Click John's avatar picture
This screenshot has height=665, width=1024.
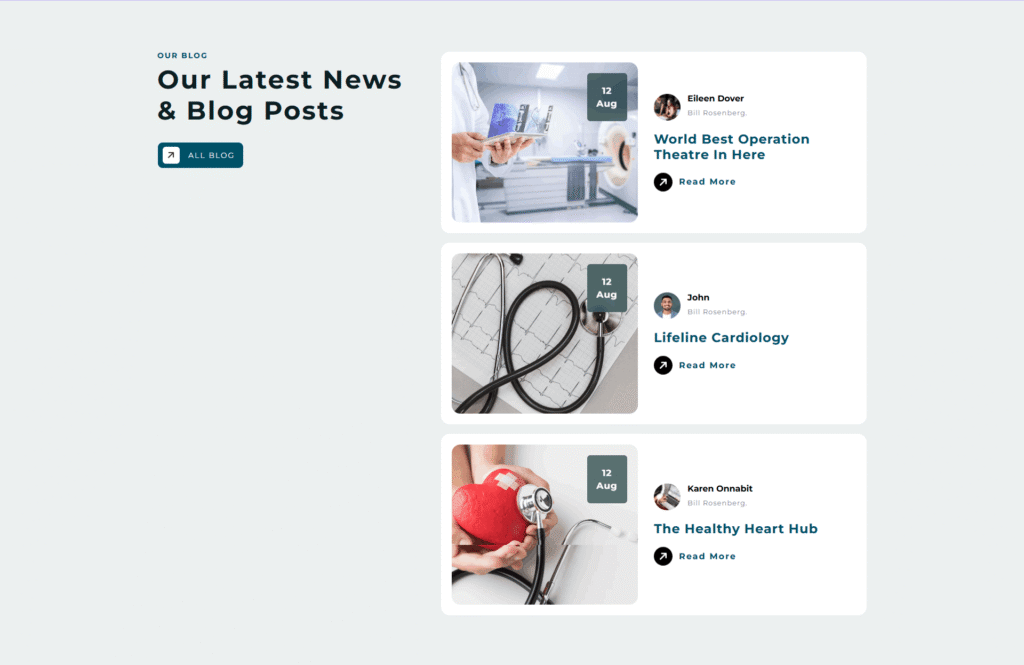(667, 306)
